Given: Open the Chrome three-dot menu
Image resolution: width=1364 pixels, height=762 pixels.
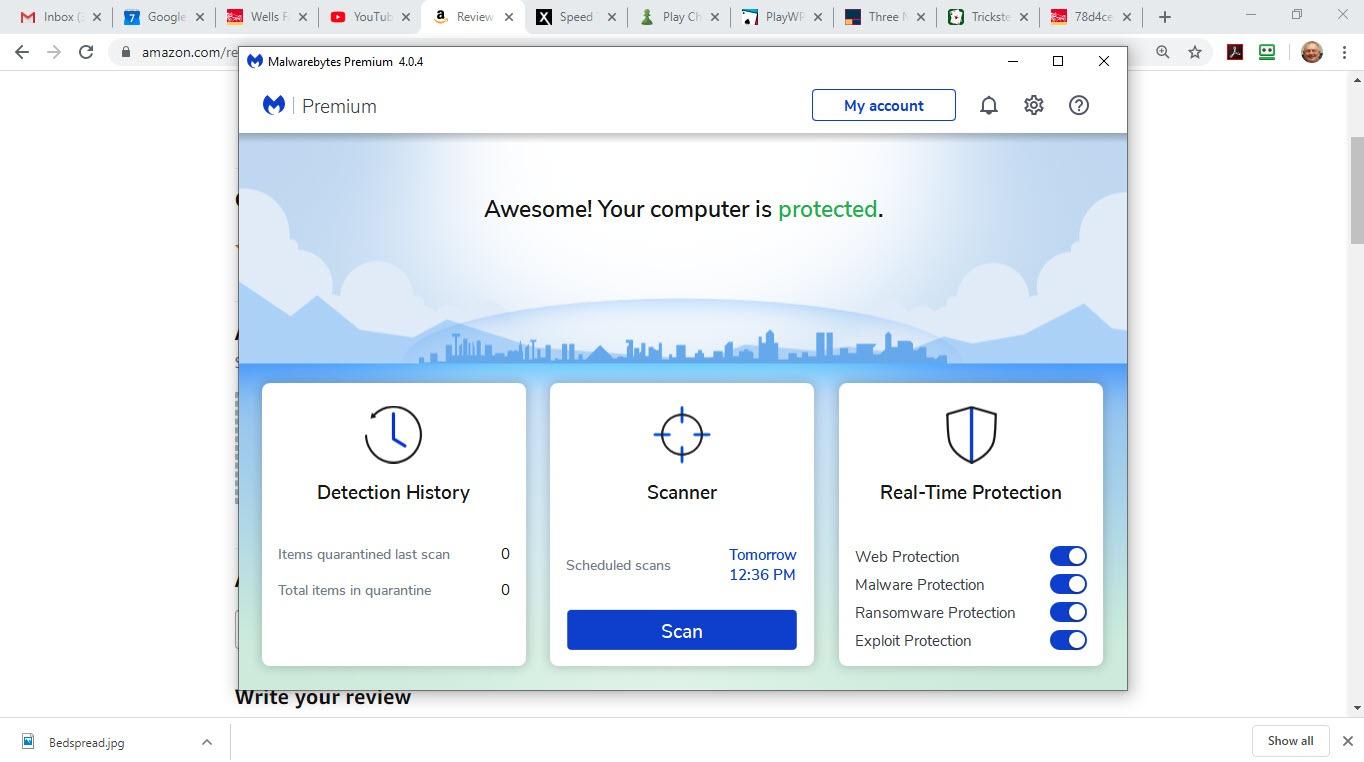Looking at the screenshot, I should [1346, 51].
